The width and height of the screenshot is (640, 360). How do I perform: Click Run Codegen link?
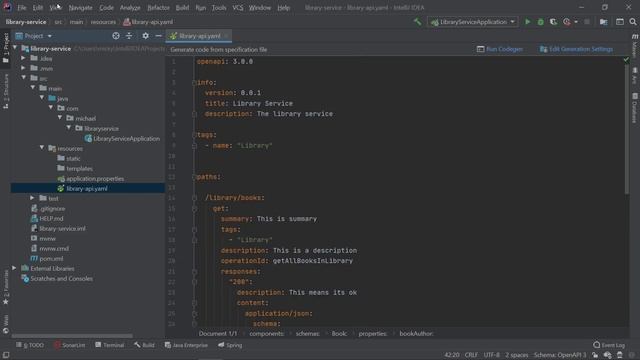[500, 49]
